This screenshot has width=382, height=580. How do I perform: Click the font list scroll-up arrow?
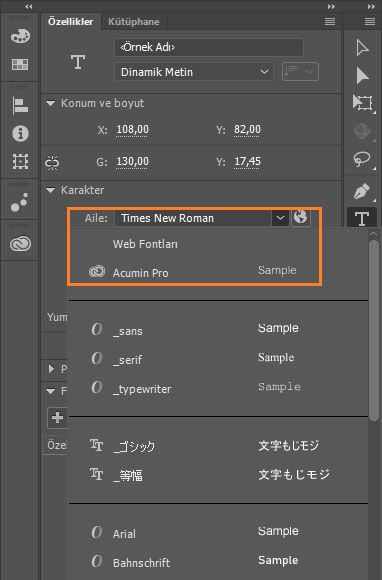point(374,234)
